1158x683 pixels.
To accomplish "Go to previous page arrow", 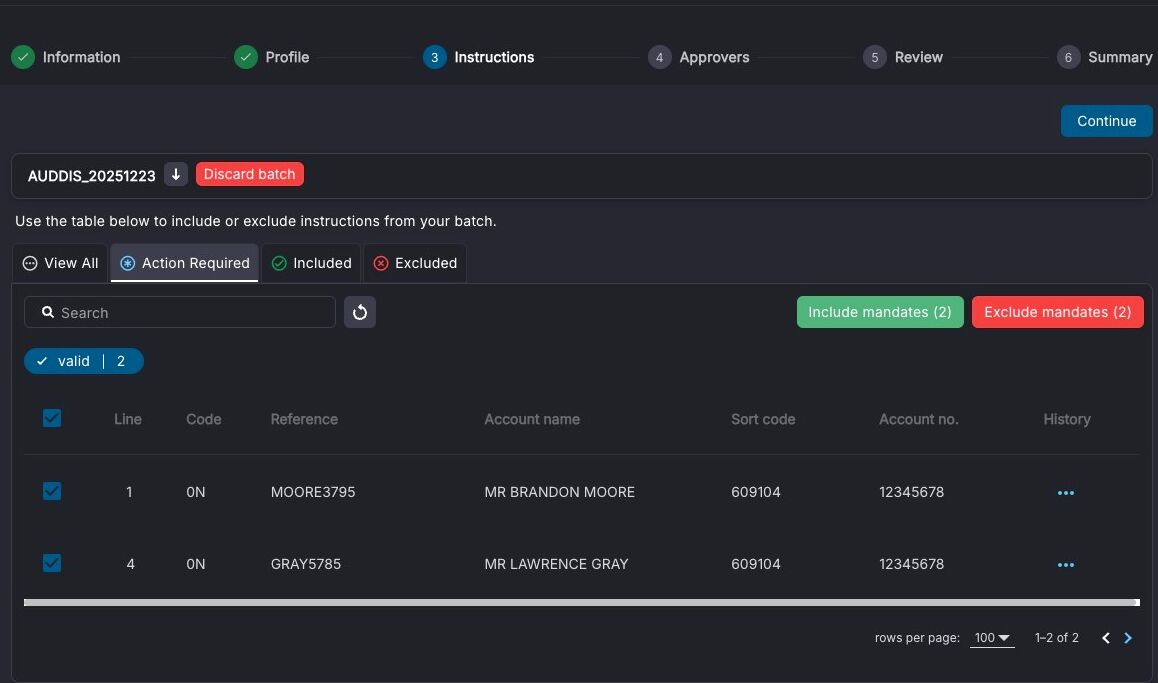I will point(1106,638).
